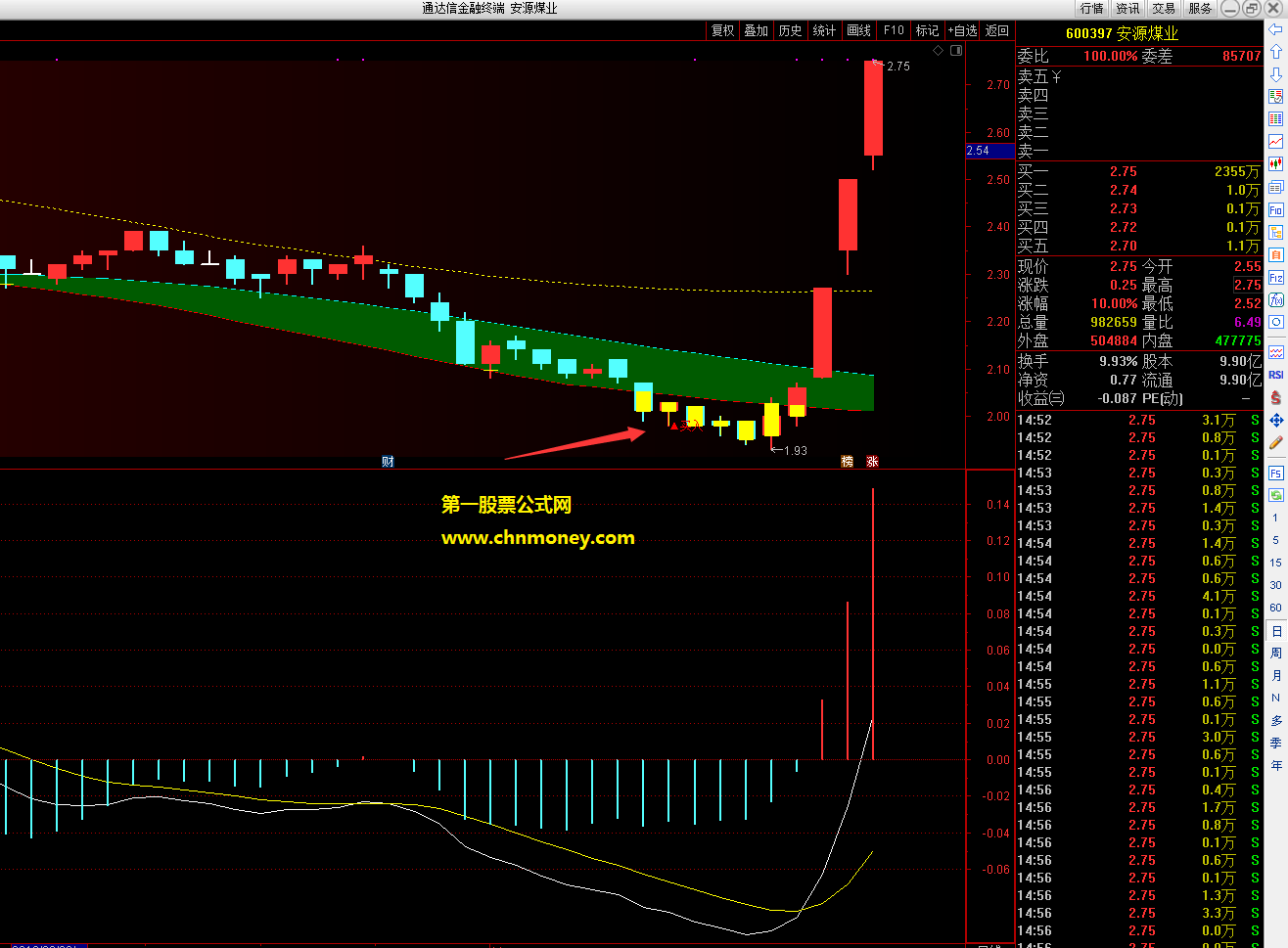This screenshot has width=1288, height=948.
Task: Click the 返回 back button
Action: point(996,30)
